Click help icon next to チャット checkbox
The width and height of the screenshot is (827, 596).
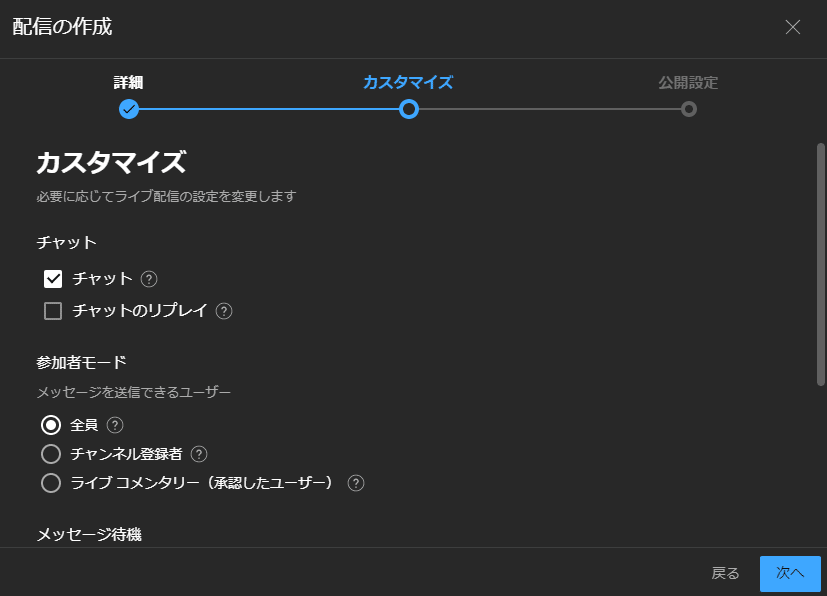(x=149, y=279)
